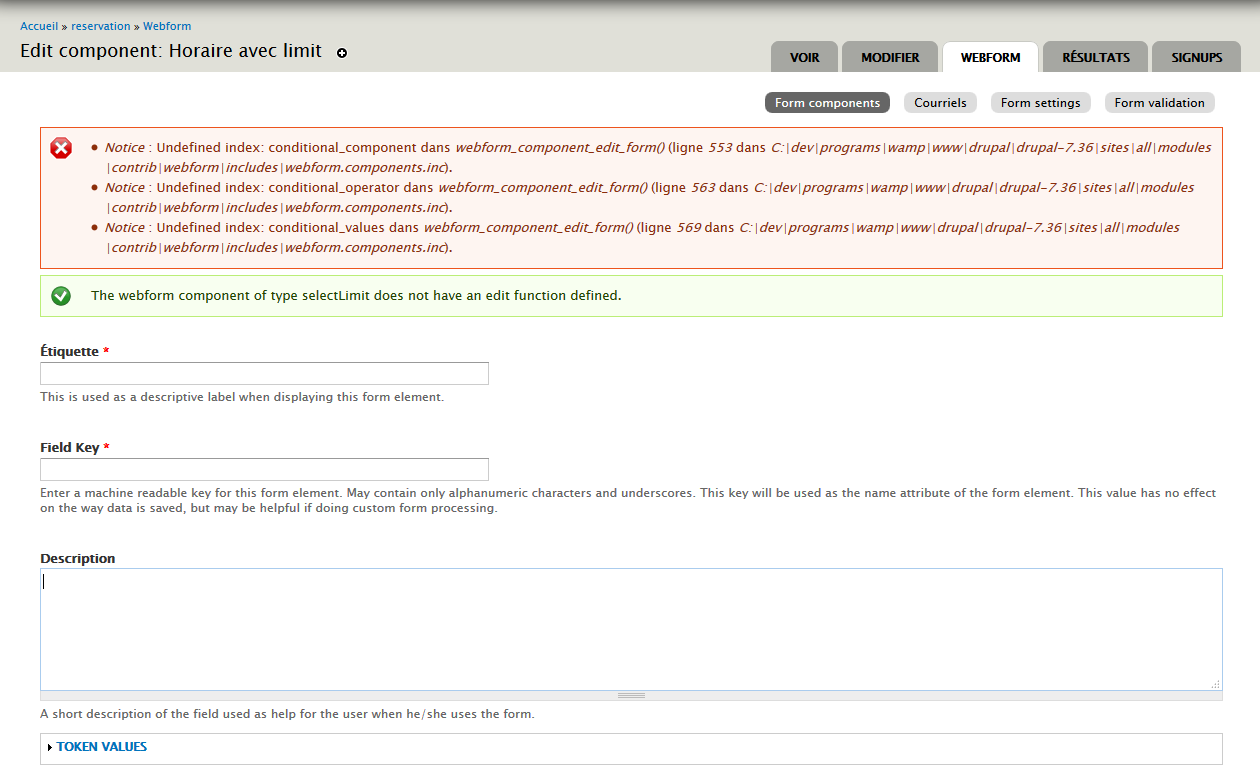This screenshot has height=781, width=1260.
Task: Follow the reservation breadcrumb link
Action: pos(101,26)
